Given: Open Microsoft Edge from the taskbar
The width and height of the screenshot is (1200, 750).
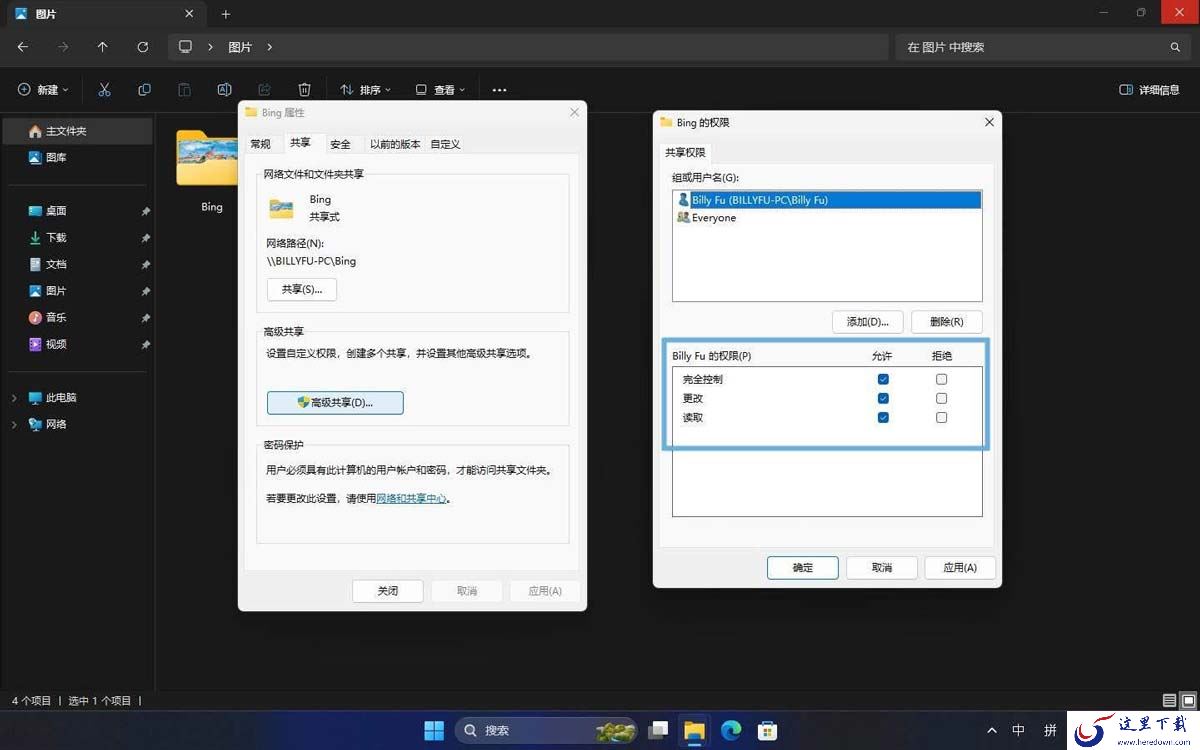Looking at the screenshot, I should tap(731, 731).
